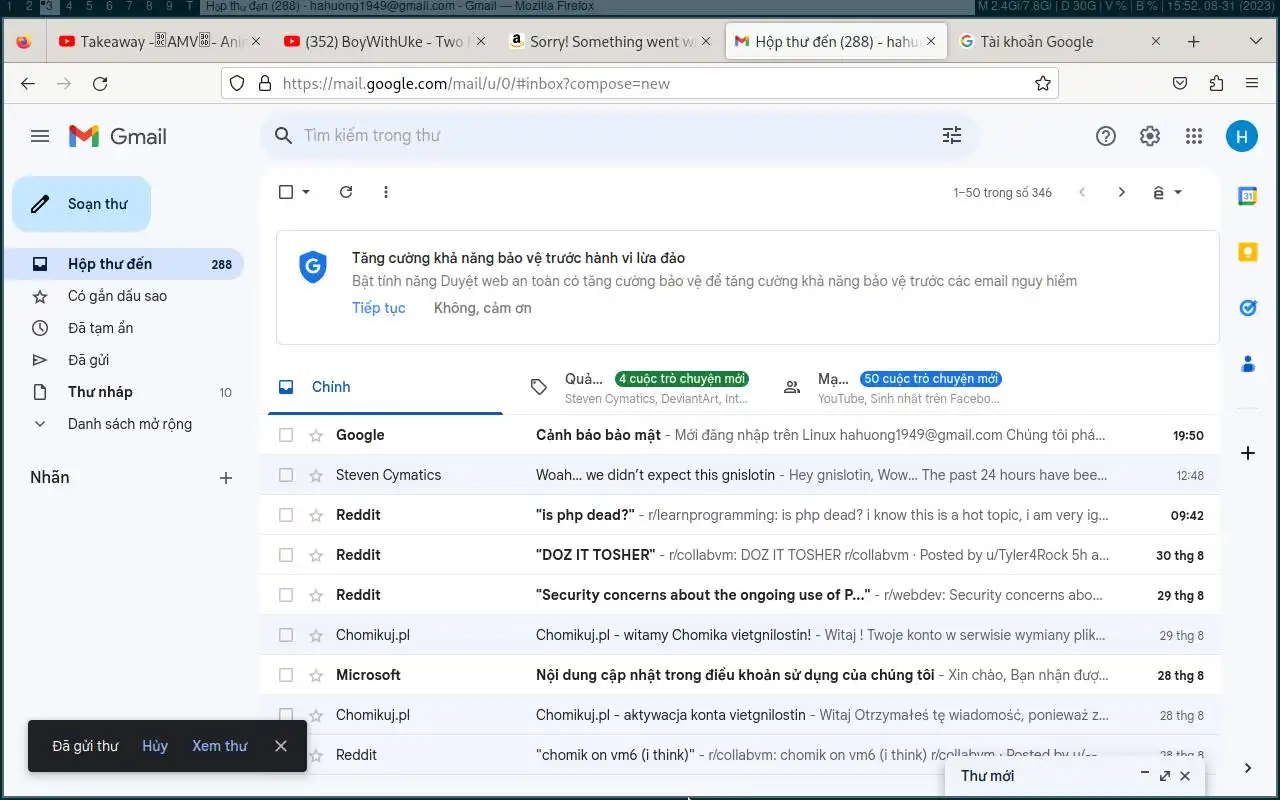Switch to the Takeaway AMV YouTube tab
The height and width of the screenshot is (800, 1280).
point(160,41)
